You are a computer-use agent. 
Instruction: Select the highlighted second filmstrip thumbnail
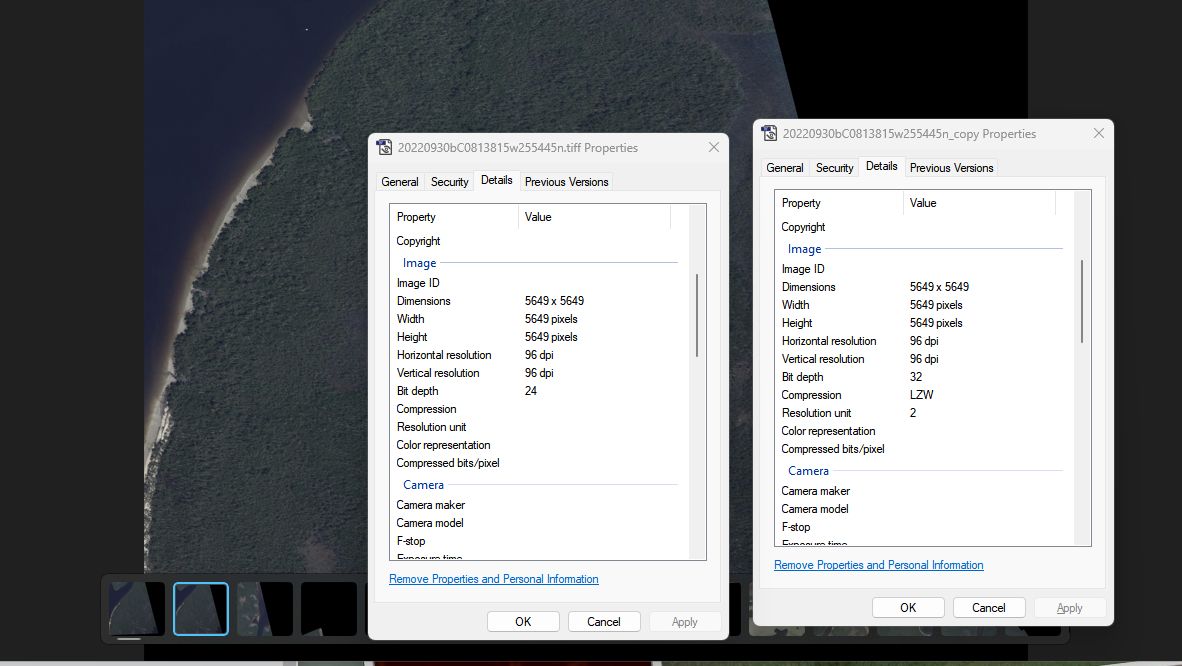click(201, 609)
